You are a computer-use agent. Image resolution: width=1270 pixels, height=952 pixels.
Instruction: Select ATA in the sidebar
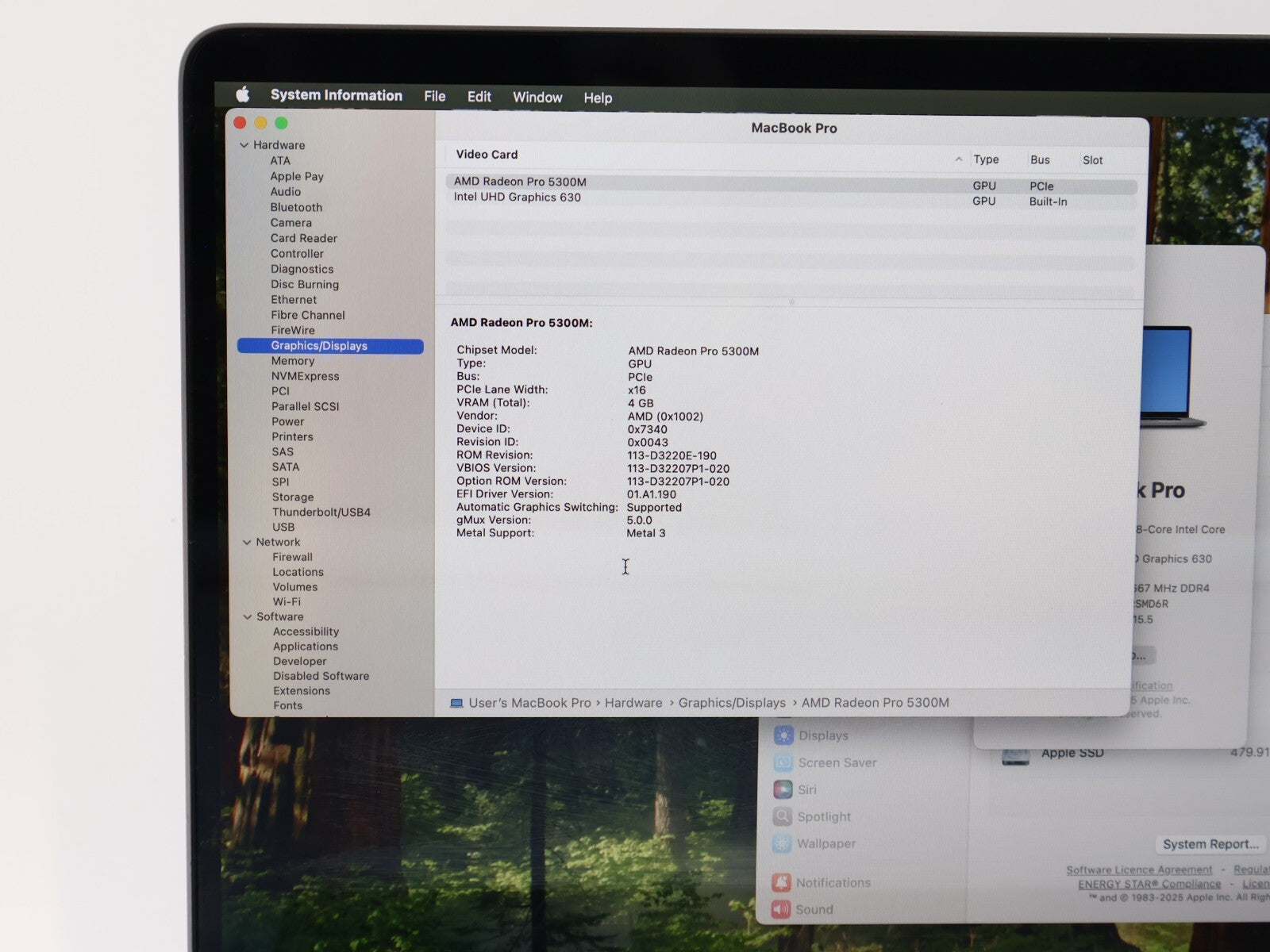[280, 160]
